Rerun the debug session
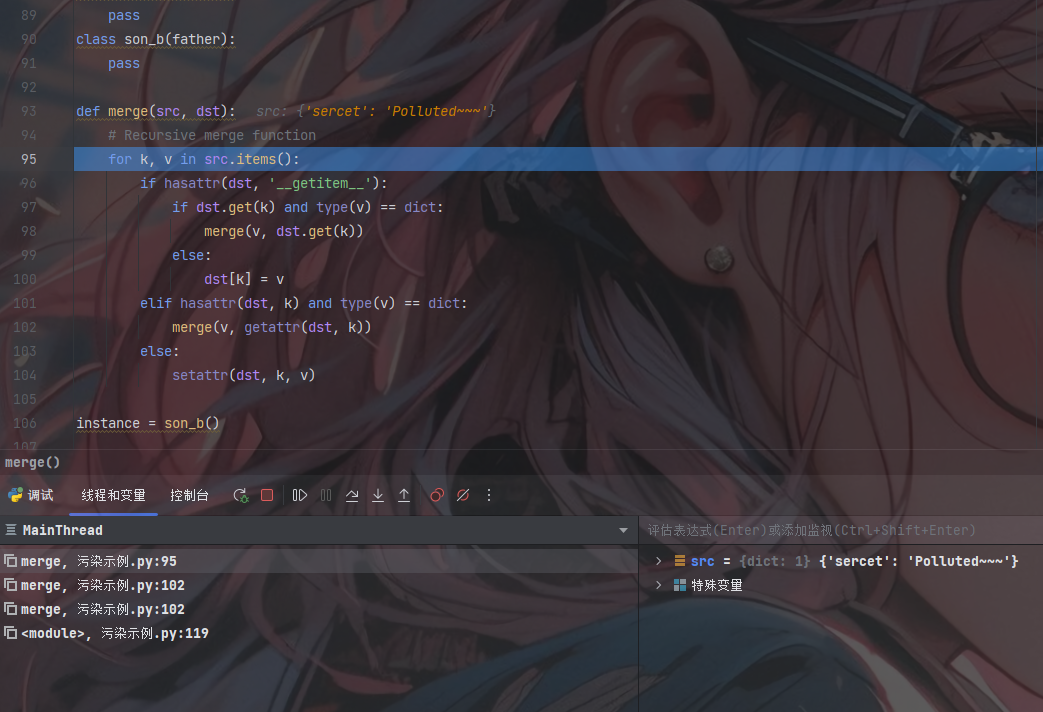This screenshot has height=712, width=1043. [240, 495]
